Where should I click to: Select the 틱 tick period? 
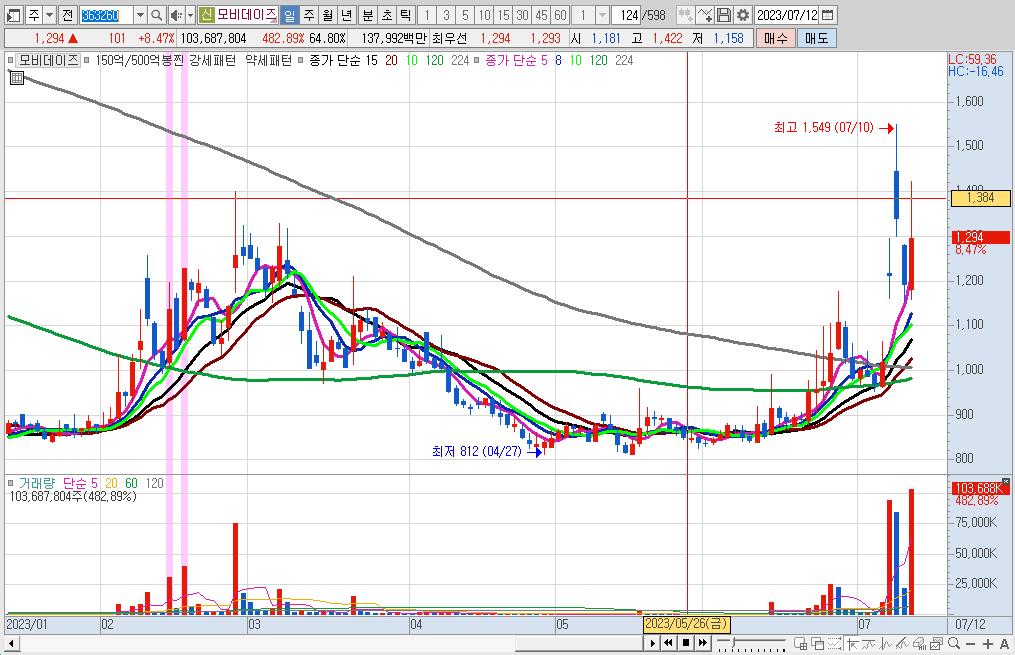coord(405,15)
